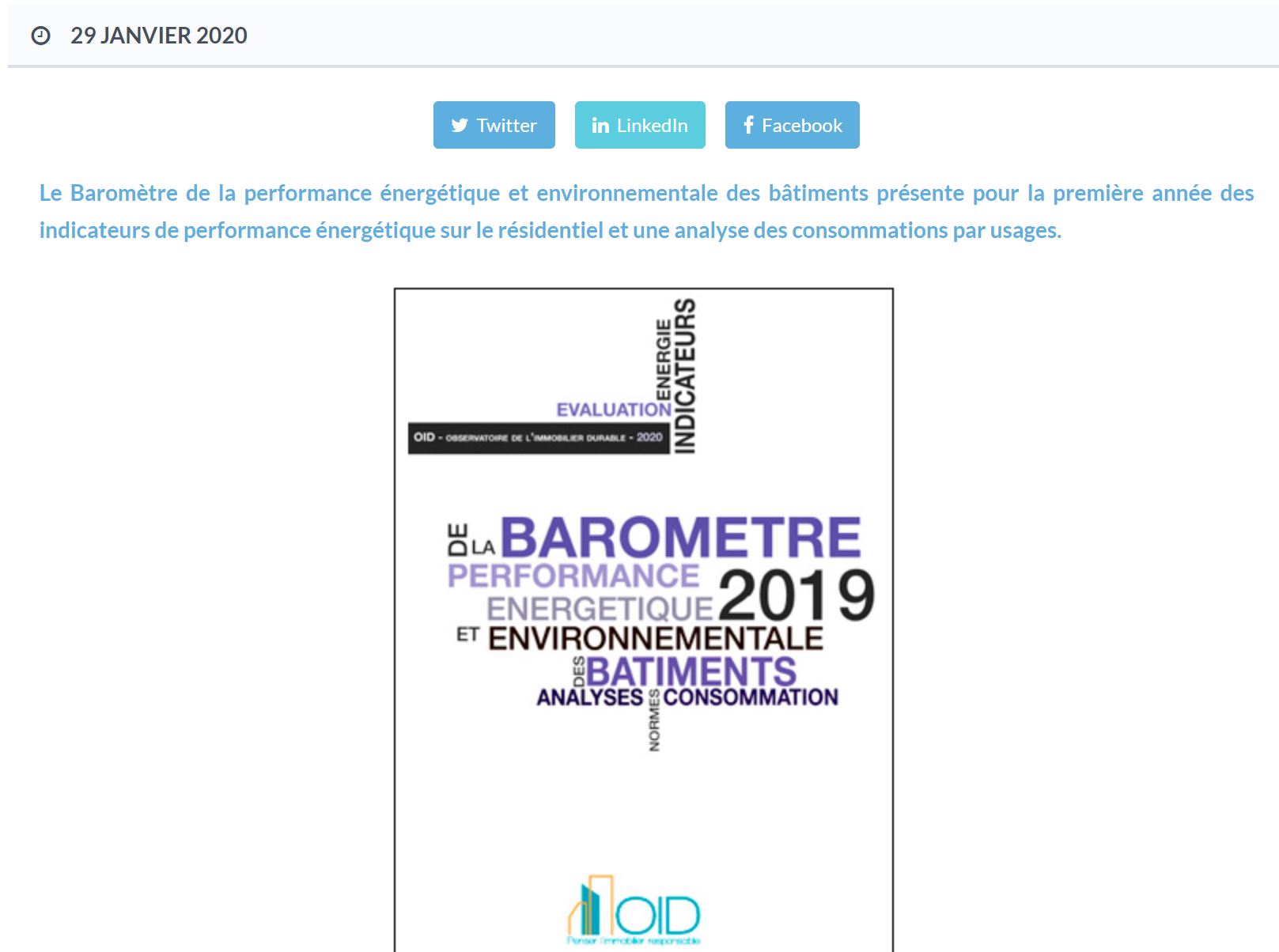Image resolution: width=1279 pixels, height=952 pixels.
Task: Click the large BAROMETRE title on cover
Action: coord(680,538)
